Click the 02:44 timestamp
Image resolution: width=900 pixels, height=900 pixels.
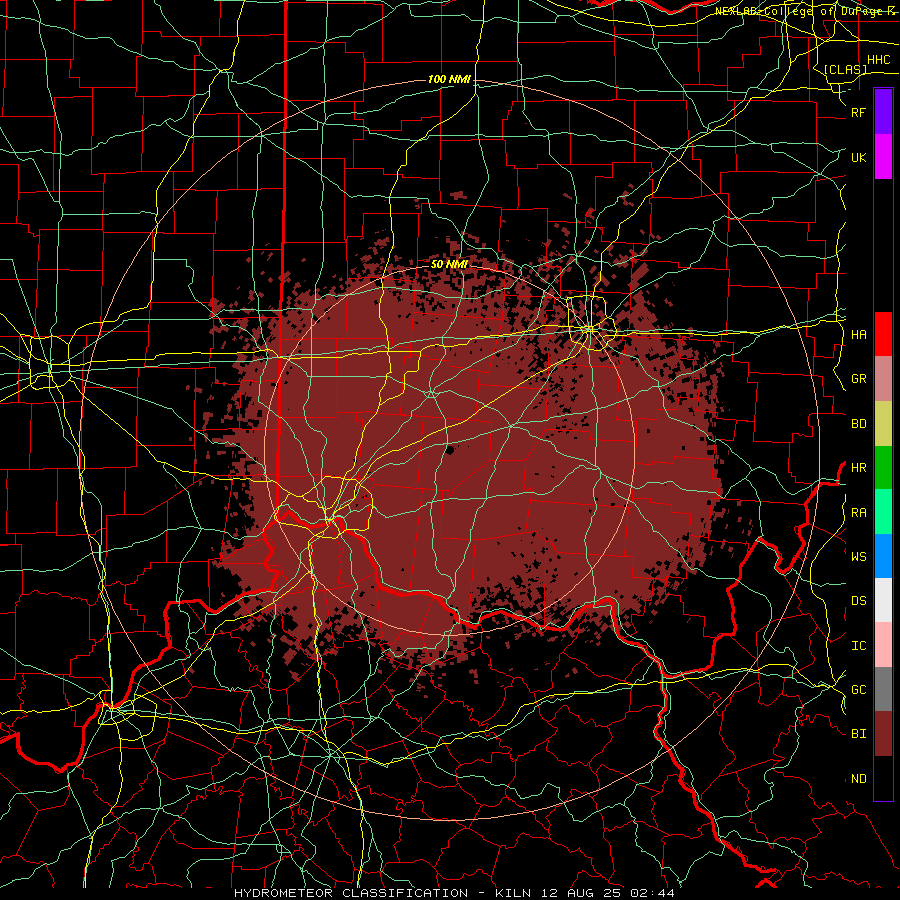(652, 893)
